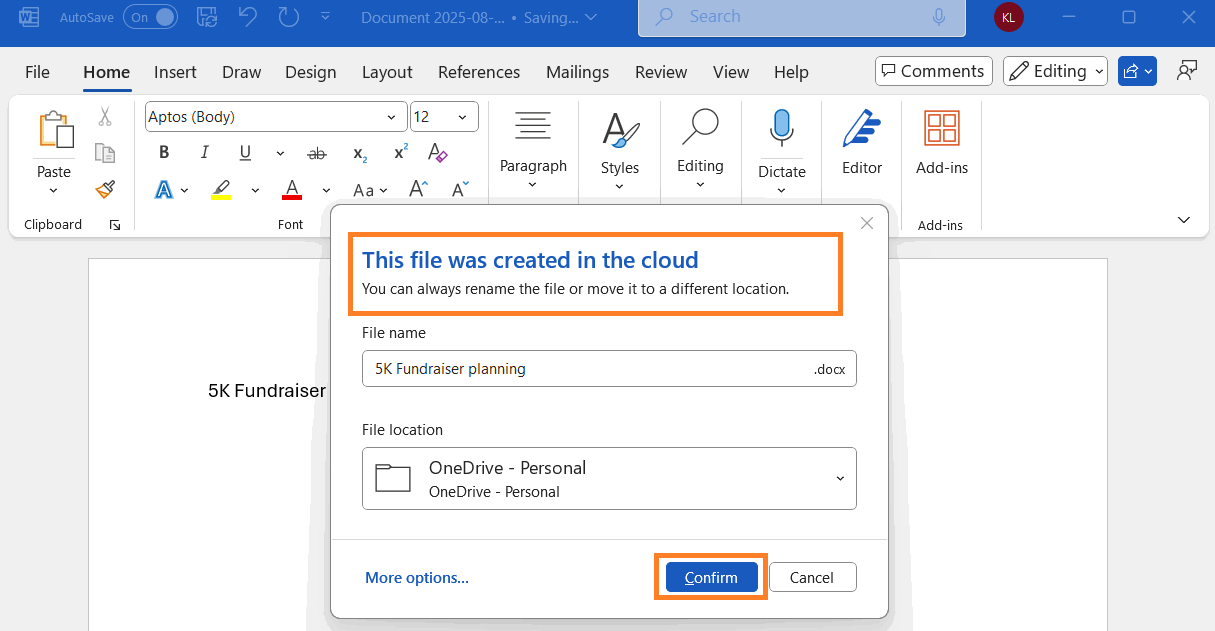Open the Editing mode dropdown
Screen dimensions: 1215x631
coord(1056,71)
